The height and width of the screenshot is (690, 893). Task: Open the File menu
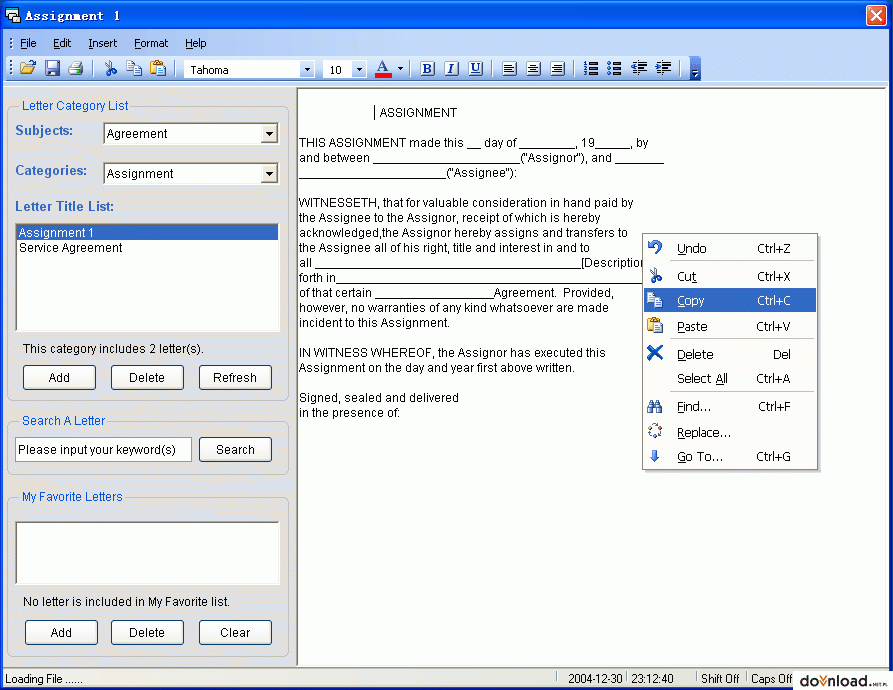pos(28,43)
